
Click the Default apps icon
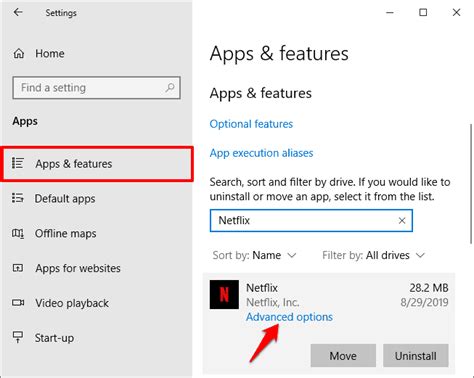pos(18,198)
